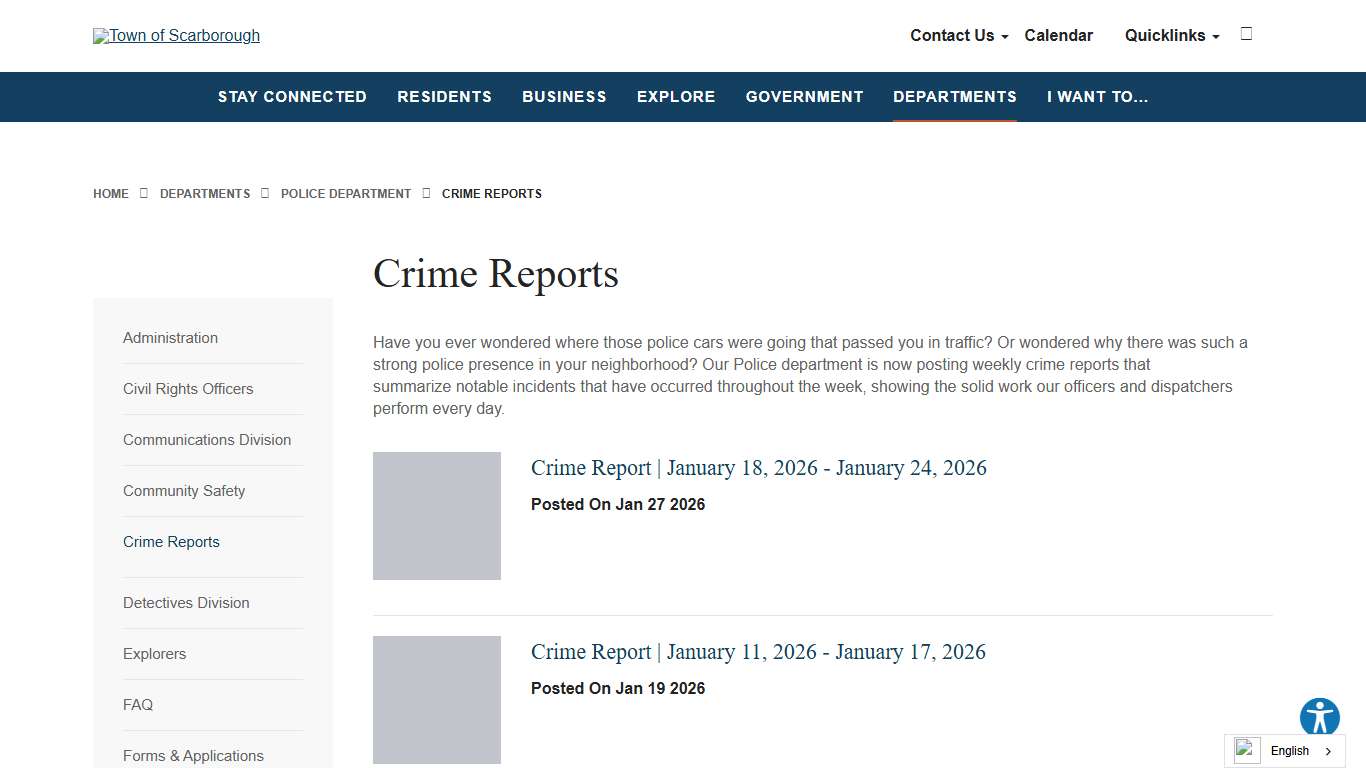
Task: Click the English language flag icon
Action: pyautogui.click(x=1245, y=750)
